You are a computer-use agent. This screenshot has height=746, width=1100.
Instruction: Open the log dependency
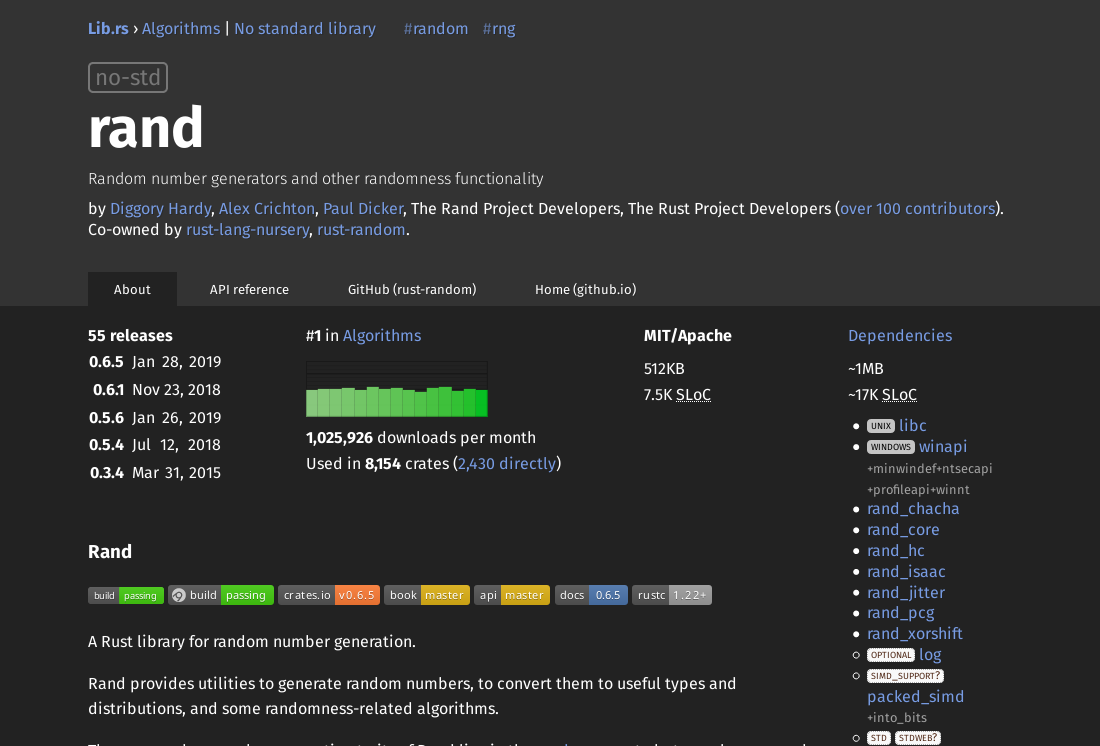coord(930,655)
